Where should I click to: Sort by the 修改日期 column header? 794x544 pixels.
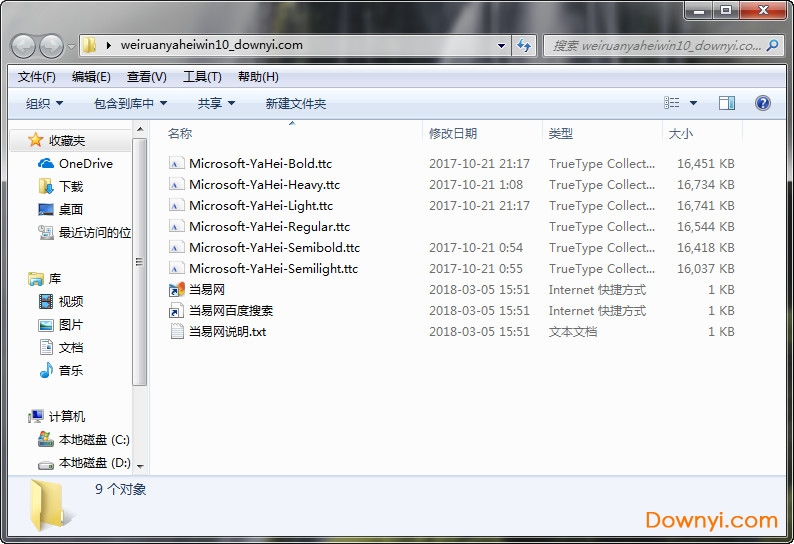pyautogui.click(x=453, y=133)
